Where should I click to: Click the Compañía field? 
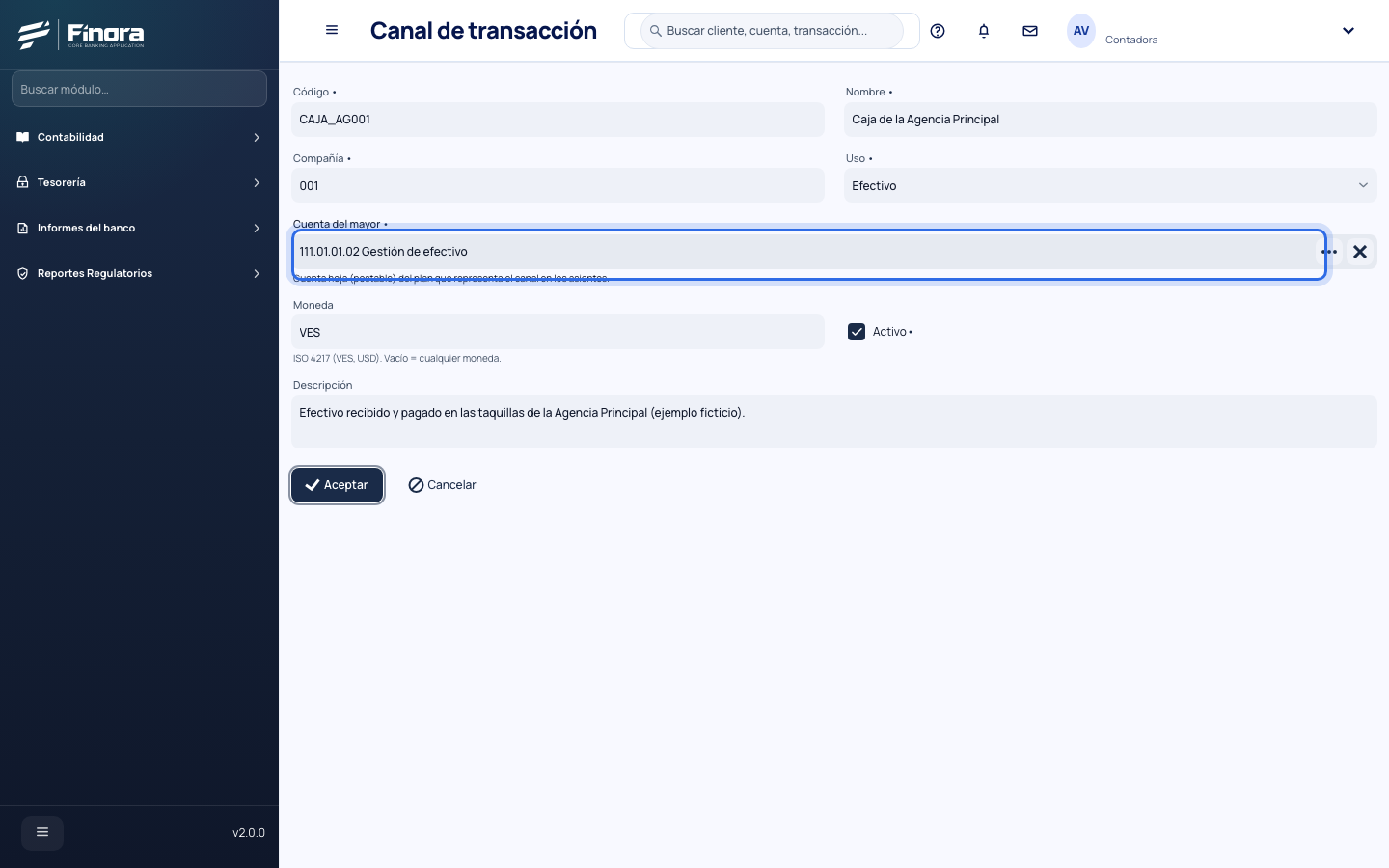(x=558, y=185)
